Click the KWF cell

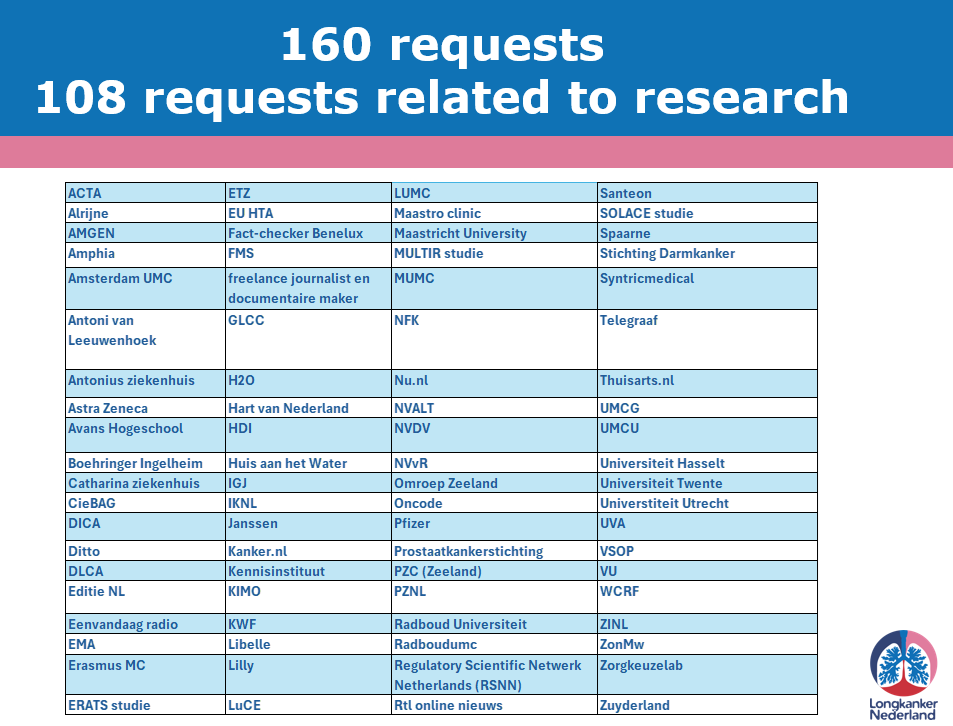tap(308, 624)
